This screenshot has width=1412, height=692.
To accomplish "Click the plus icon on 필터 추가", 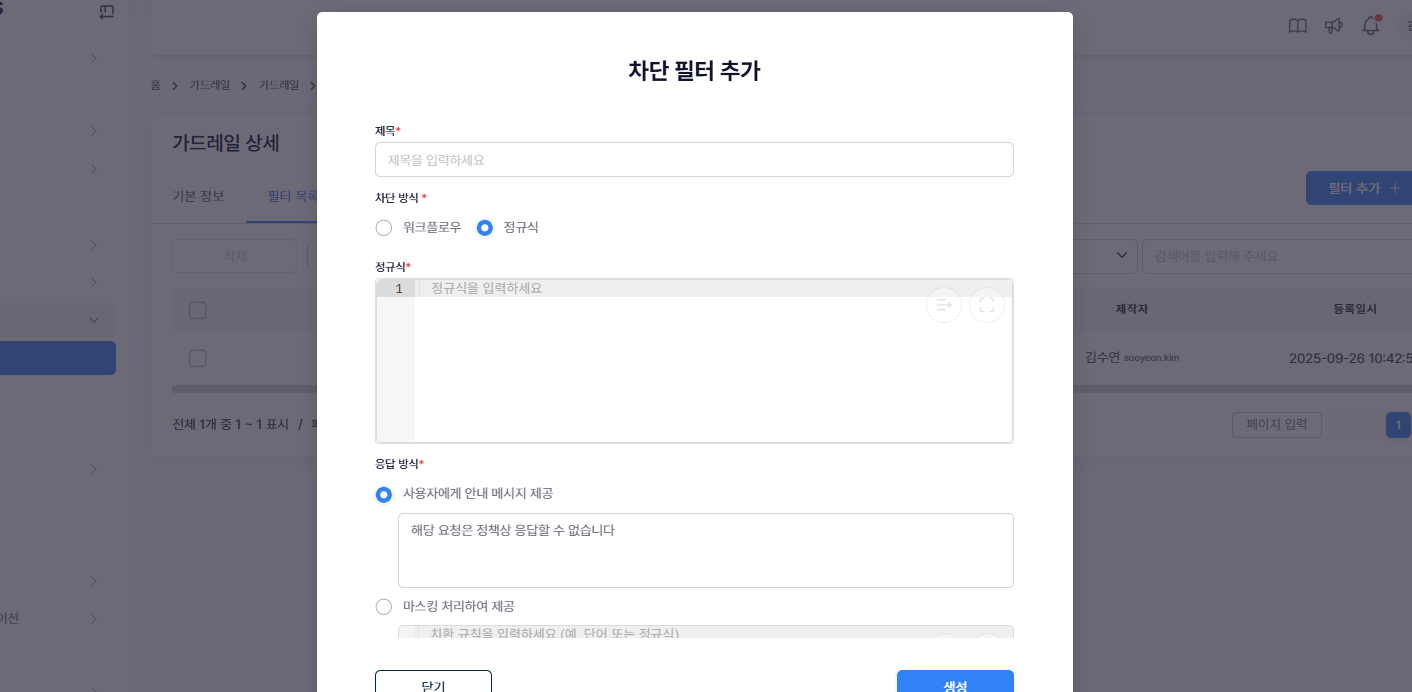I will [x=1395, y=188].
